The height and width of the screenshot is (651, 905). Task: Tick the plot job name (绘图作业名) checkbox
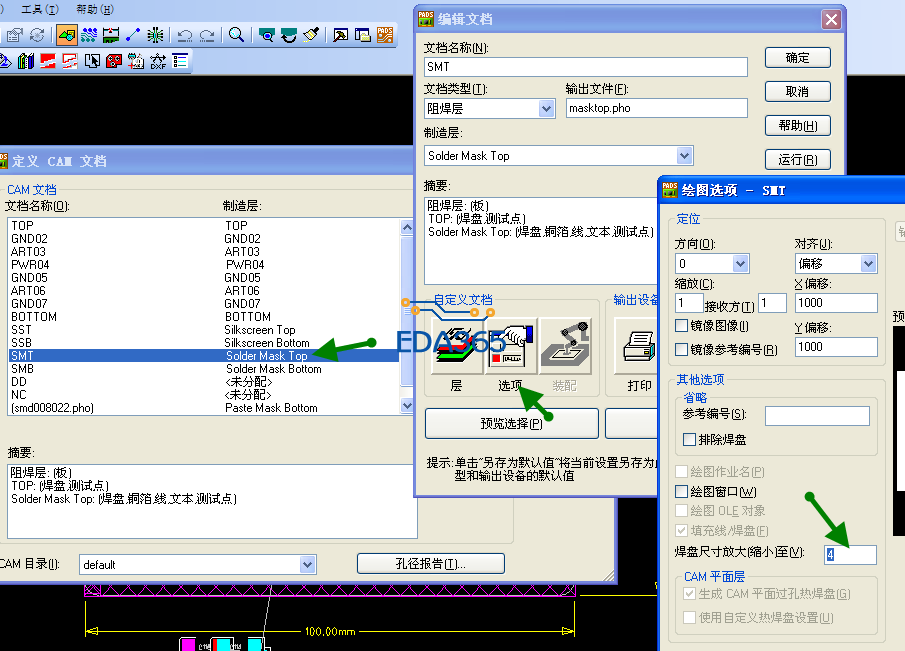coord(682,472)
